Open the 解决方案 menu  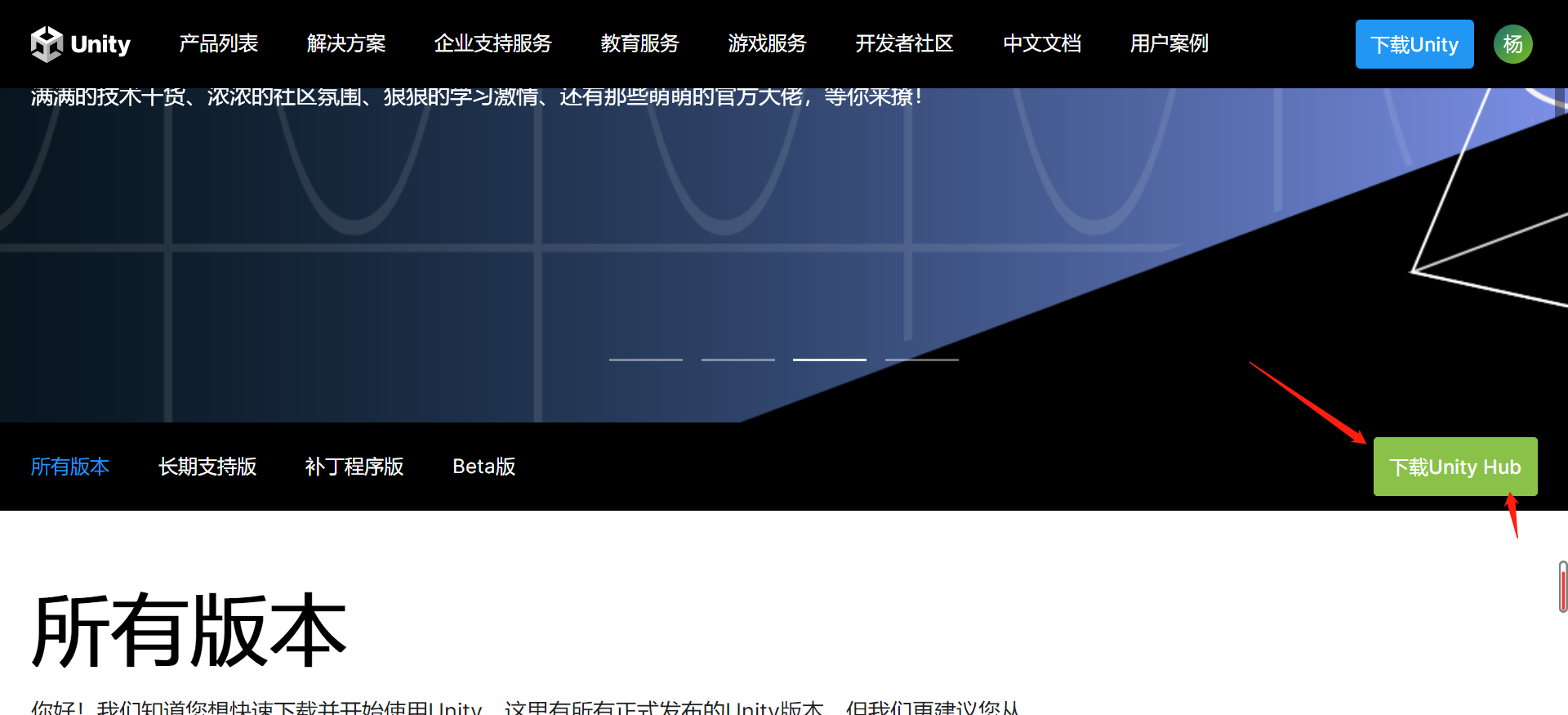346,43
